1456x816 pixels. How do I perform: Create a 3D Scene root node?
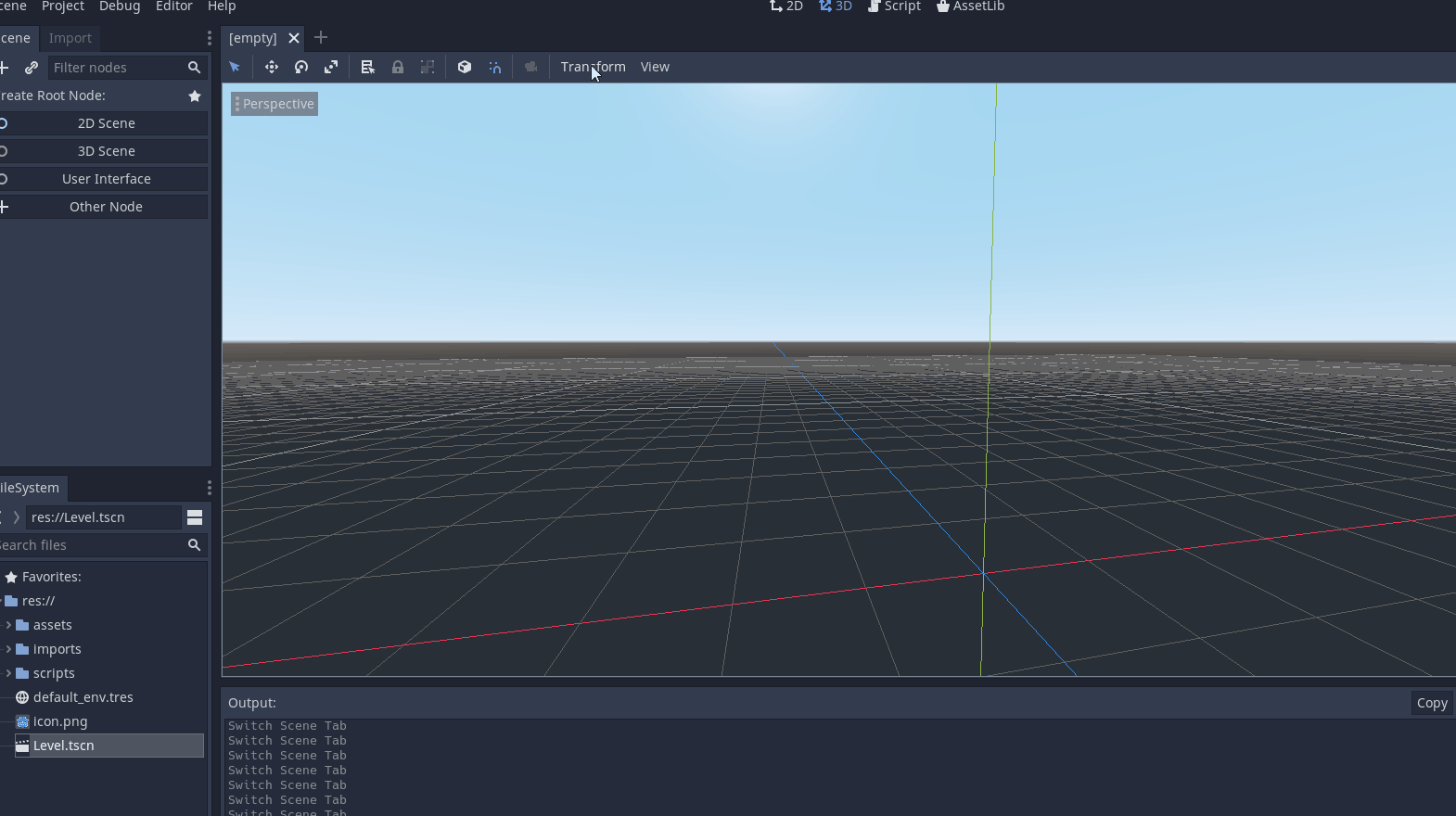pos(106,151)
